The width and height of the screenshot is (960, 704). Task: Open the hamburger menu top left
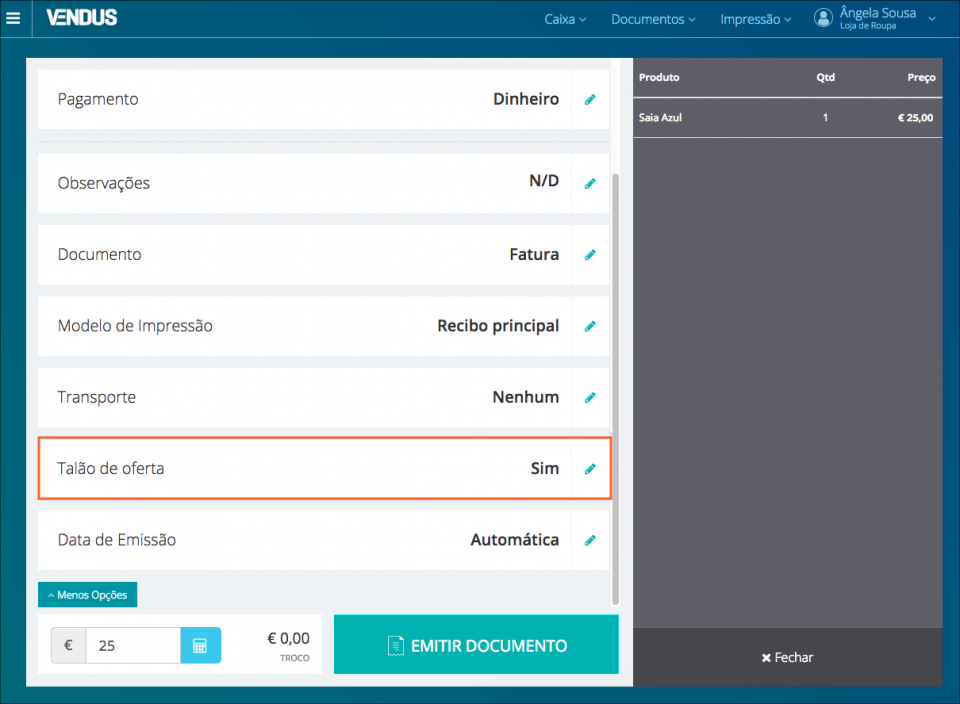14,18
